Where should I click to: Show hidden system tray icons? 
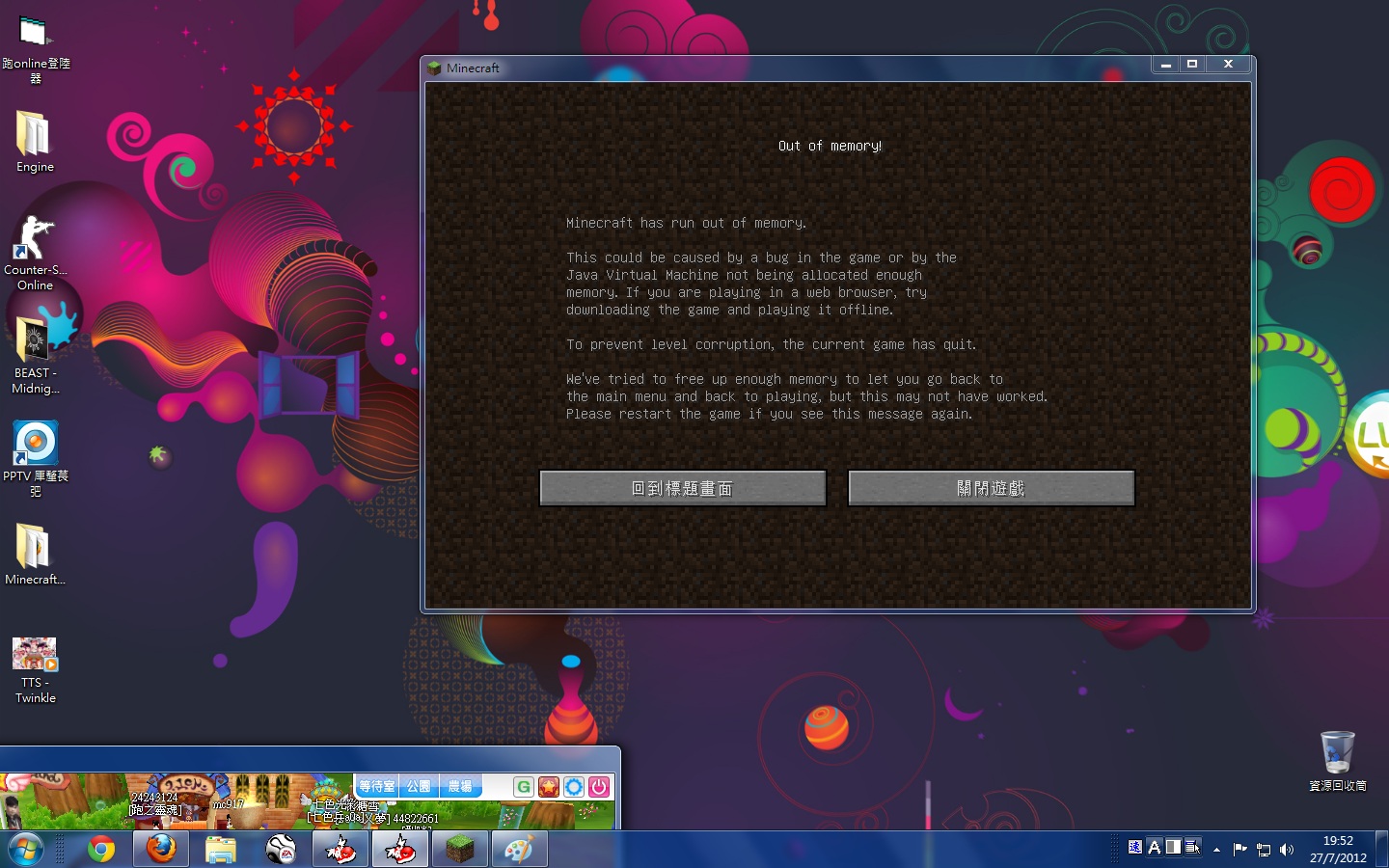[x=1217, y=850]
